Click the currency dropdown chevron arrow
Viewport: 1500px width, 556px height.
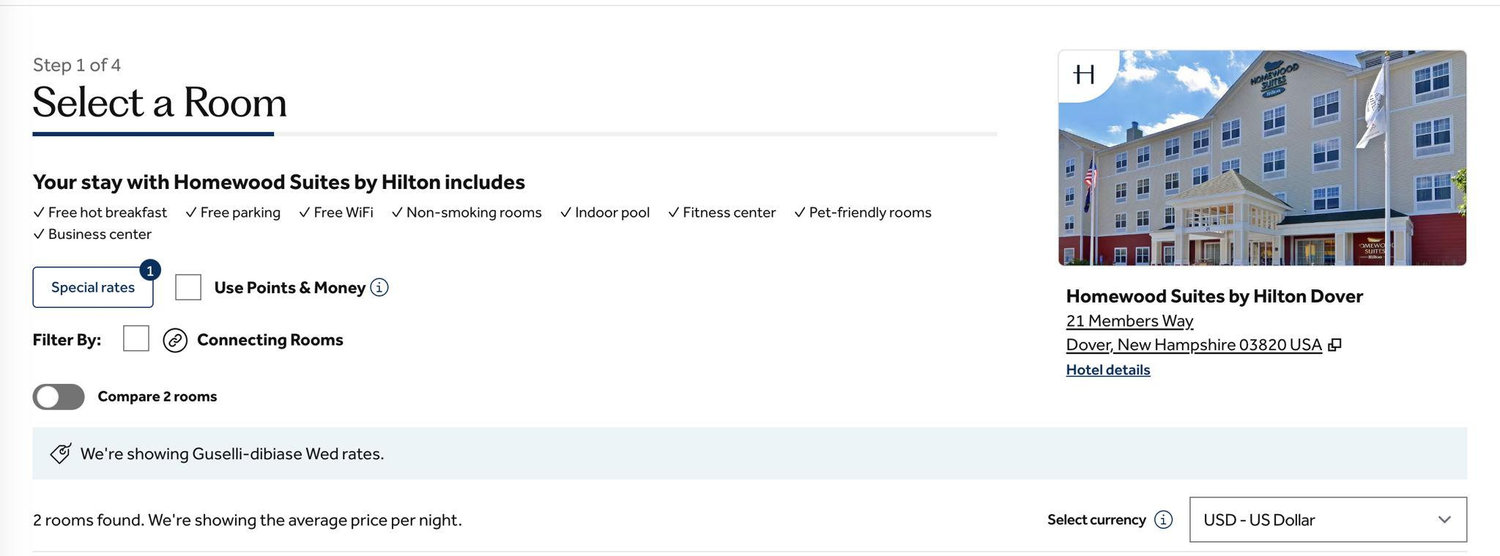click(1444, 520)
